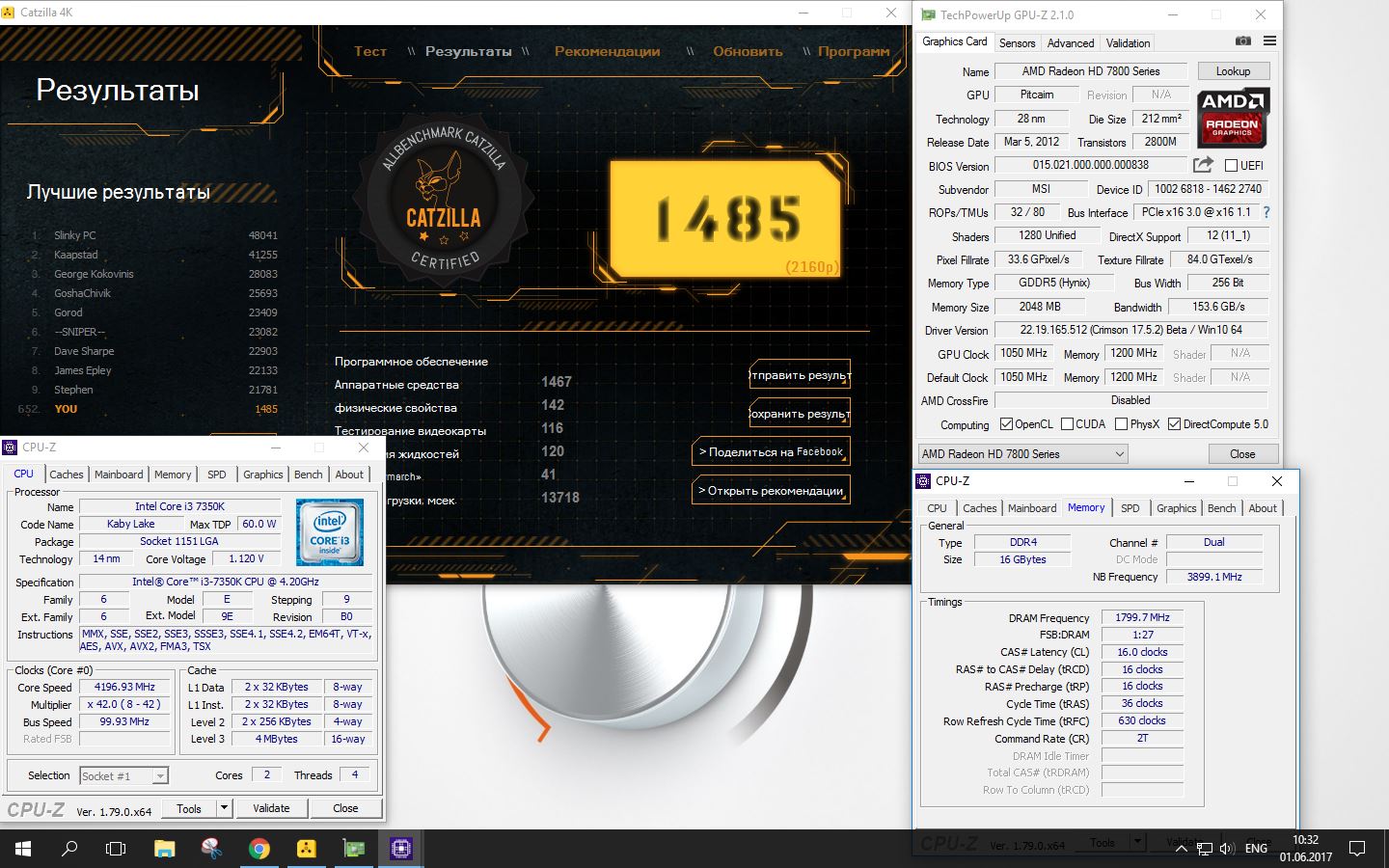
Task: Toggle the UEFI checkbox in GPU-Z
Action: point(1231,166)
